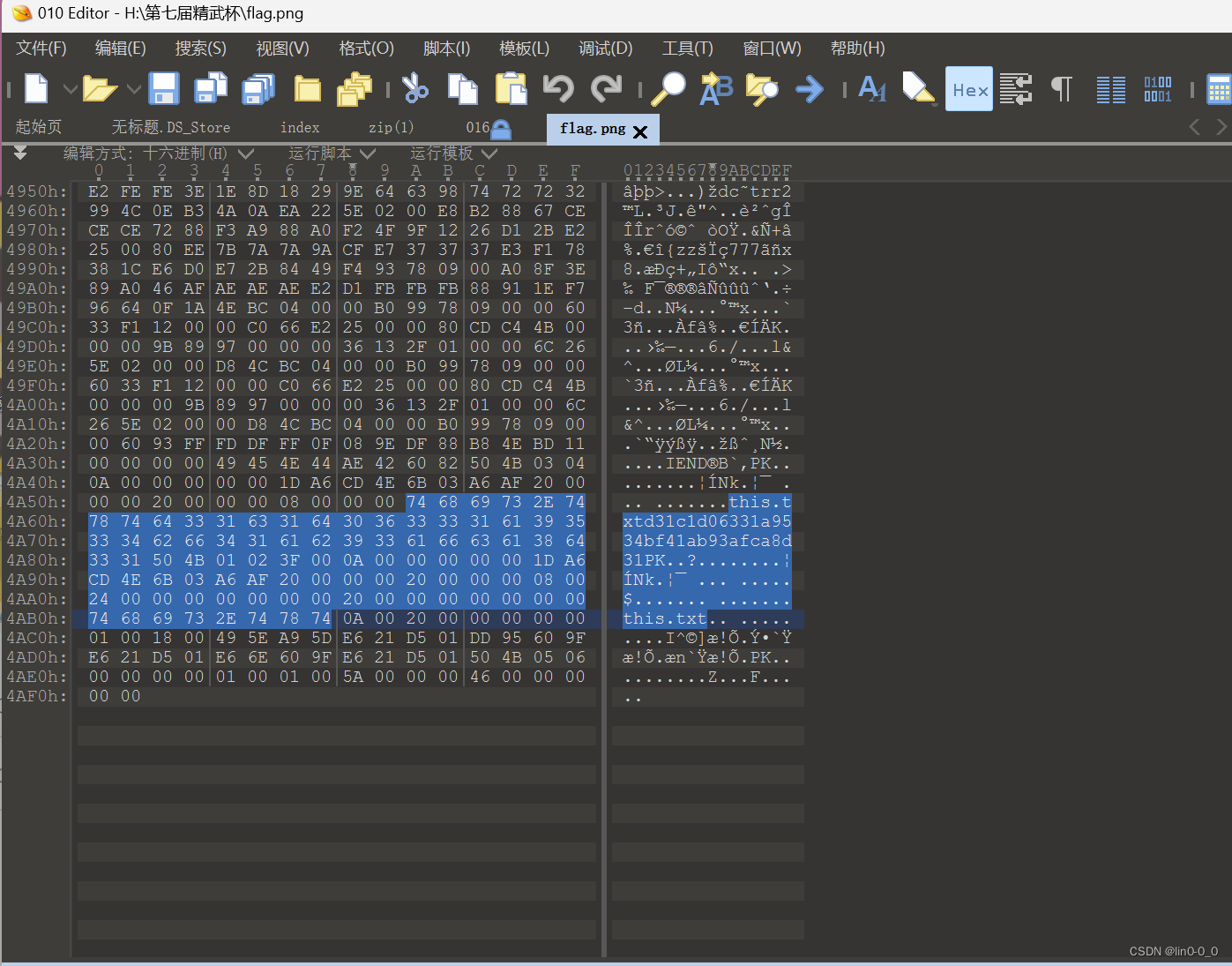Click the Open file folder icon
1232x966 pixels.
100,89
